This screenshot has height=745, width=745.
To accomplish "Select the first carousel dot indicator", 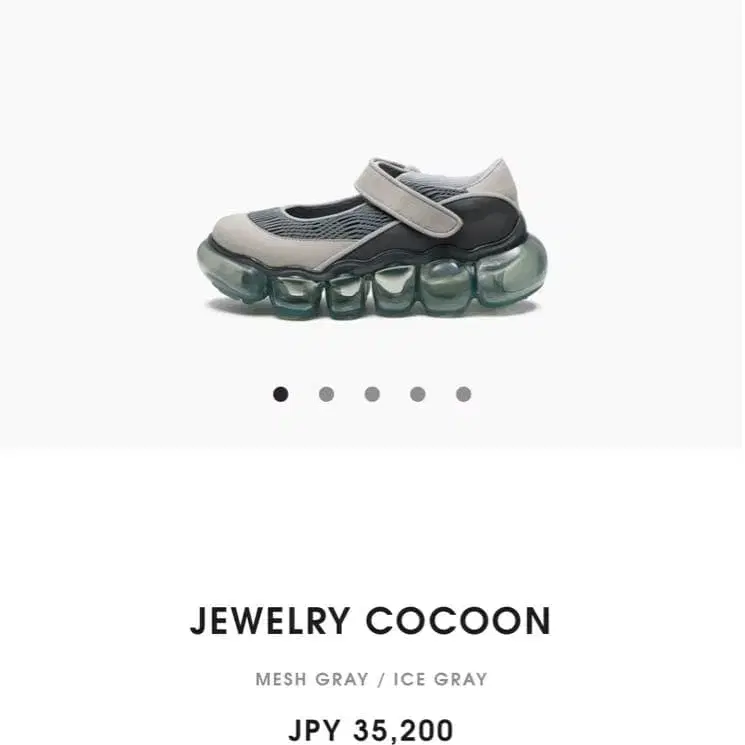I will pos(280,394).
